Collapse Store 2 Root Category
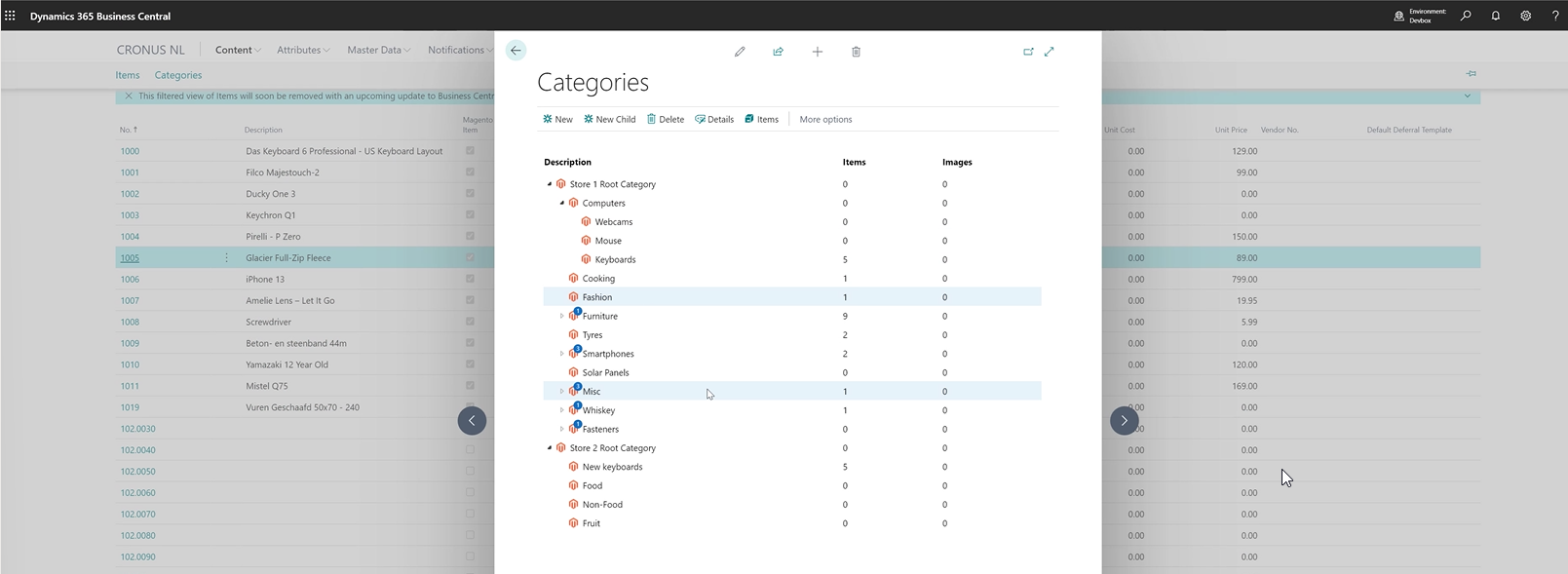This screenshot has height=574, width=1568. [550, 448]
